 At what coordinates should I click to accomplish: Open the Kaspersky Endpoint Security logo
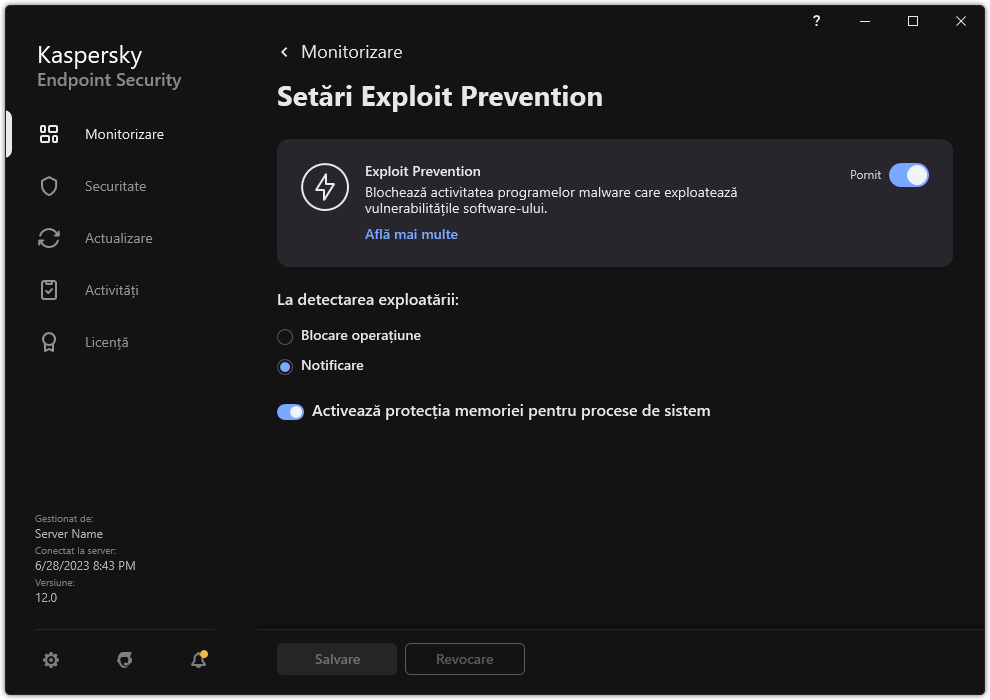coord(108,66)
